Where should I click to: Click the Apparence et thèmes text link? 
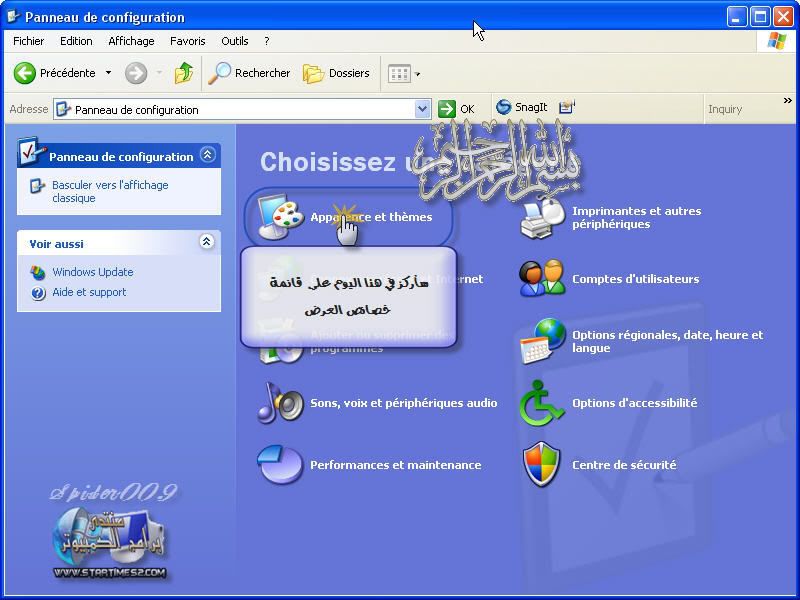pyautogui.click(x=371, y=217)
